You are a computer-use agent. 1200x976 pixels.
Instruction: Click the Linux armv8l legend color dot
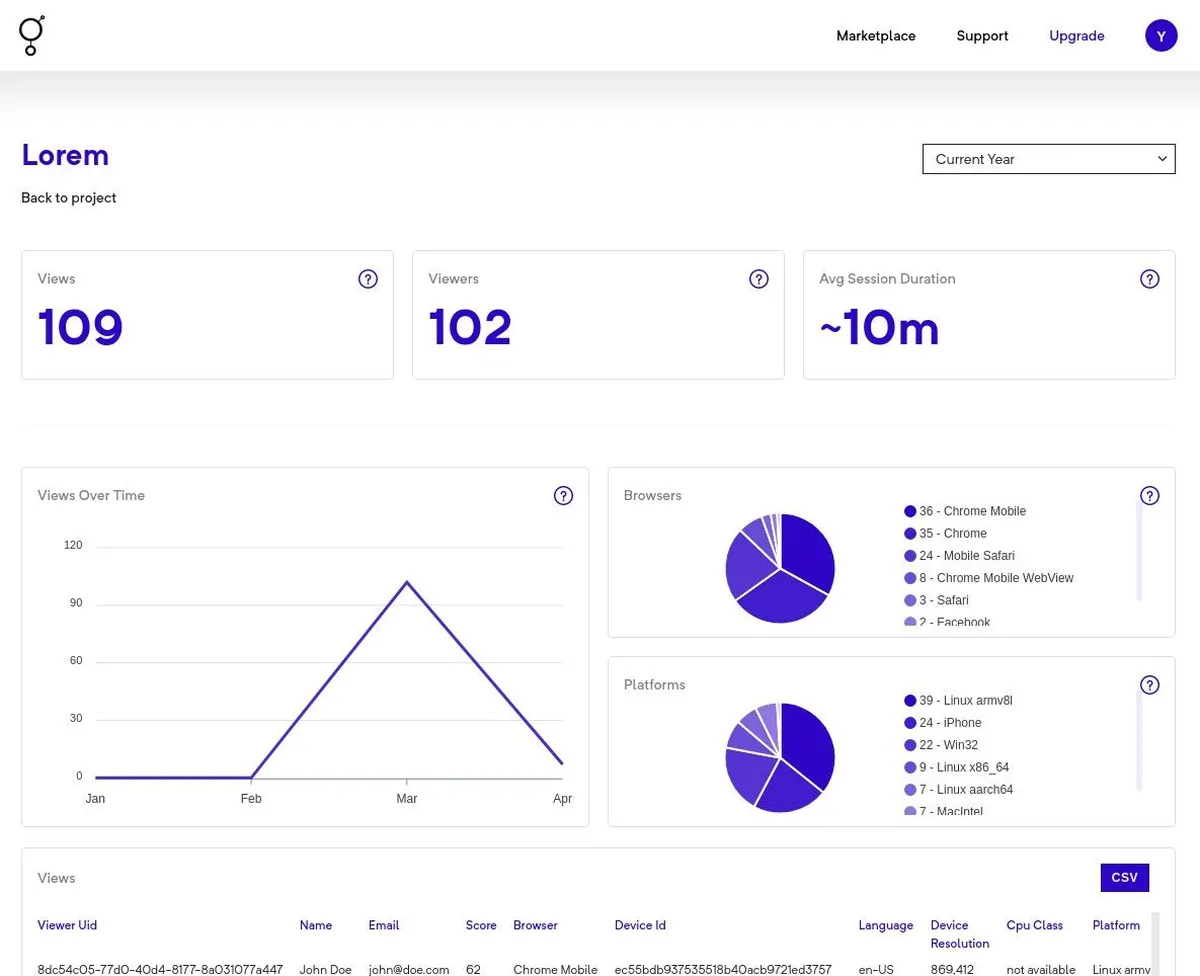[910, 701]
